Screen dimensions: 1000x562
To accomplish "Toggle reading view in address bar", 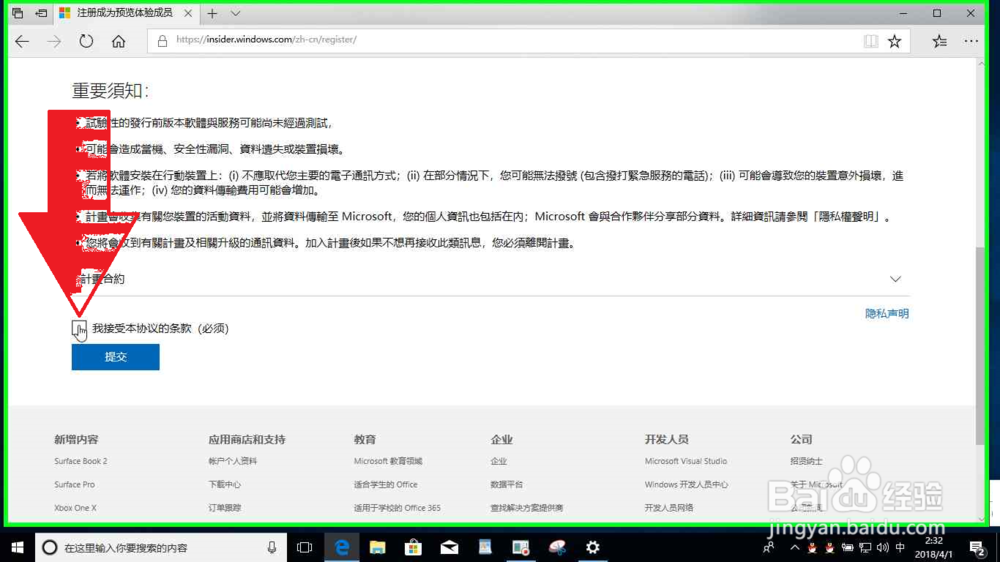I will pos(871,41).
